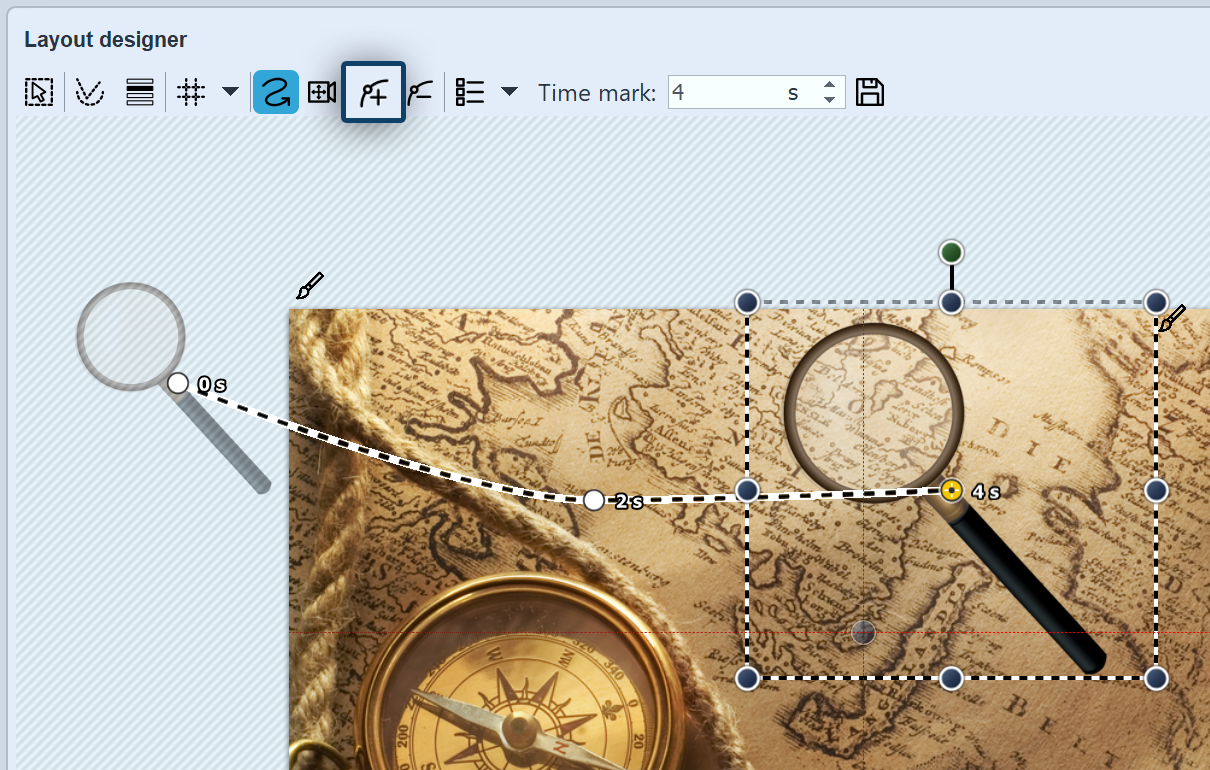Open the list view options dropdown
Screen dimensions: 1210x770
[x=510, y=92]
